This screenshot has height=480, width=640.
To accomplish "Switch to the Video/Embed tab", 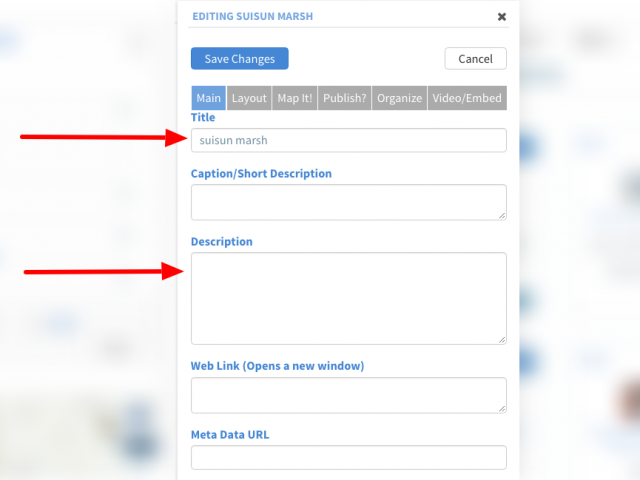I will (467, 98).
